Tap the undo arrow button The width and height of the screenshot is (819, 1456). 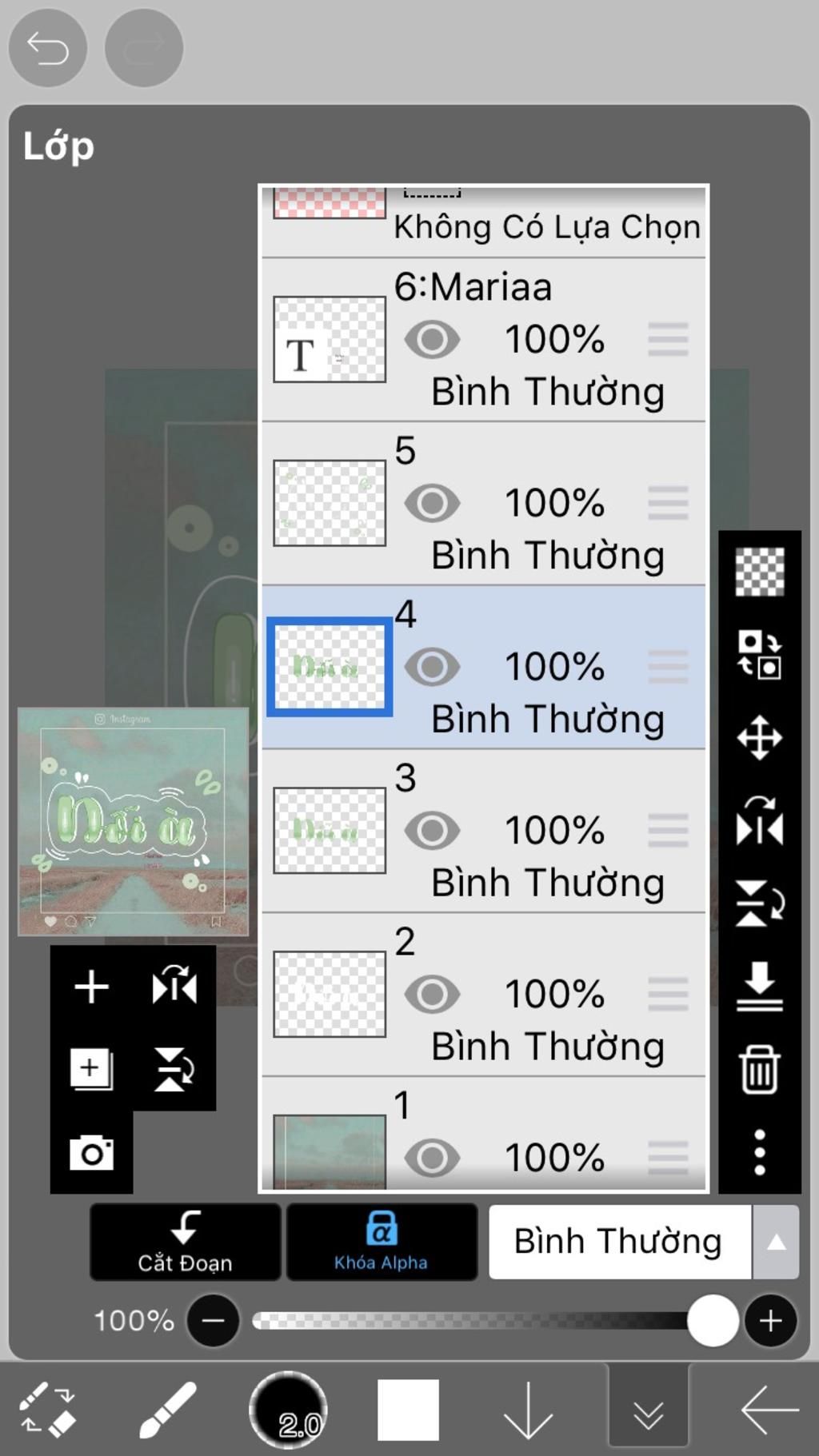click(47, 48)
